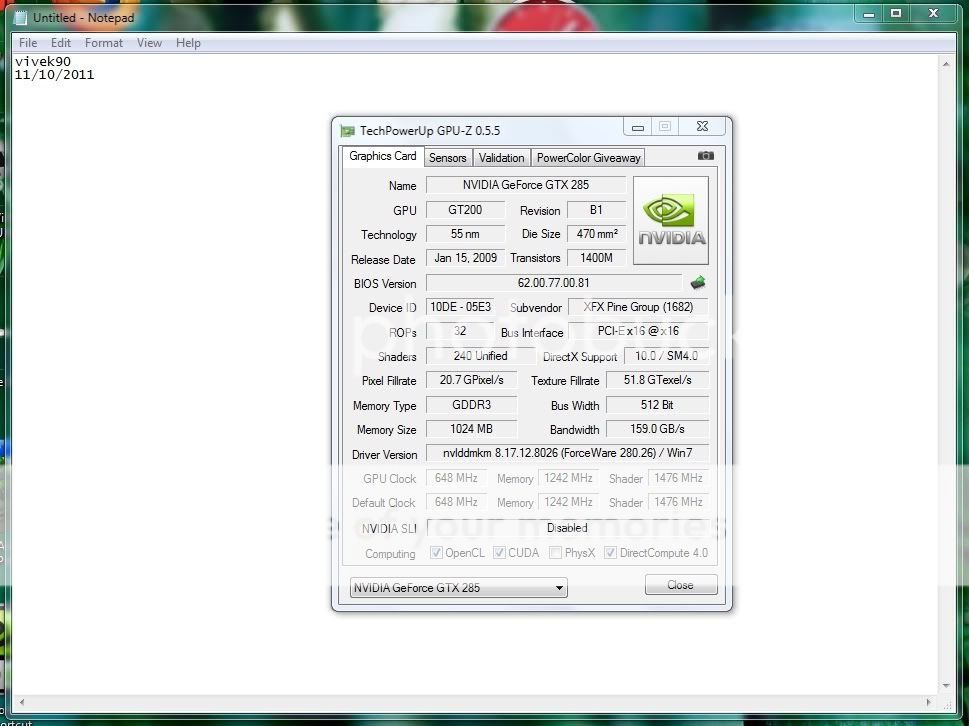The height and width of the screenshot is (726, 969).
Task: Switch to the Validation tab
Action: [x=501, y=158]
